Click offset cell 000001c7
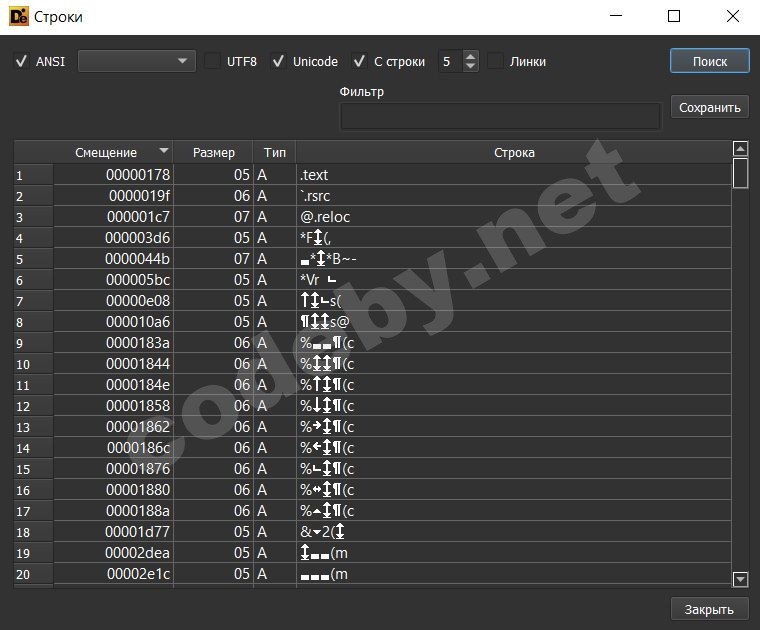 (x=113, y=217)
